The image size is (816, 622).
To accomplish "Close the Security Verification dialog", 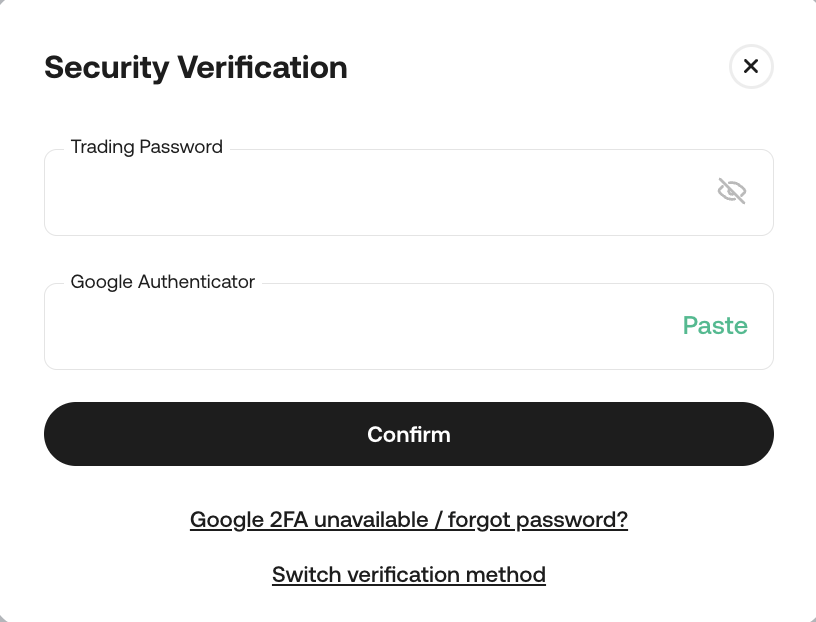I will click(751, 67).
